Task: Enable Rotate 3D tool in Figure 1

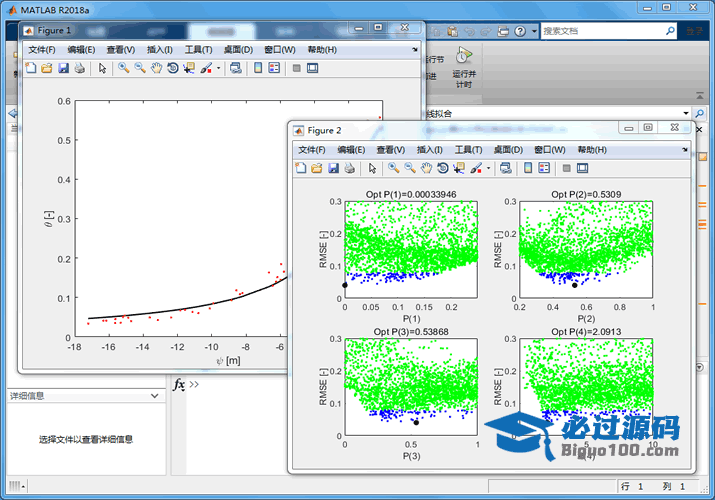Action: pos(172,68)
